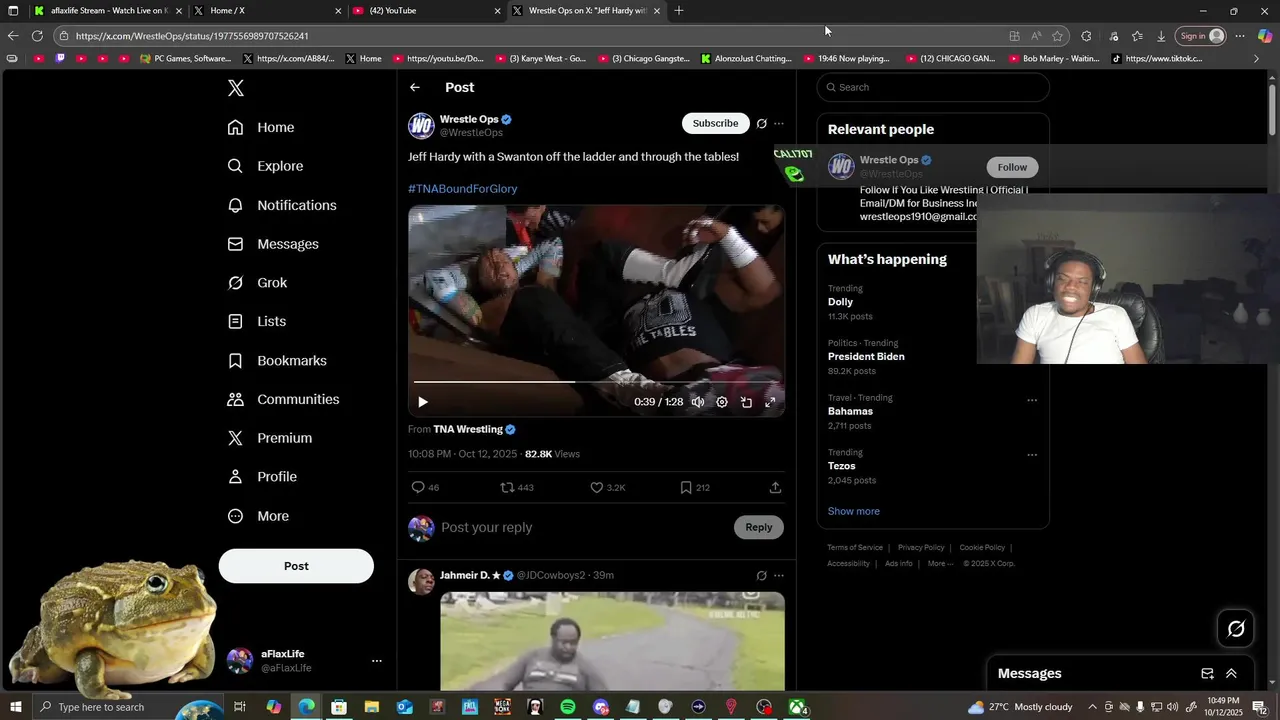Open more options for Bahamas trend
1280x720 pixels.
(x=1032, y=400)
